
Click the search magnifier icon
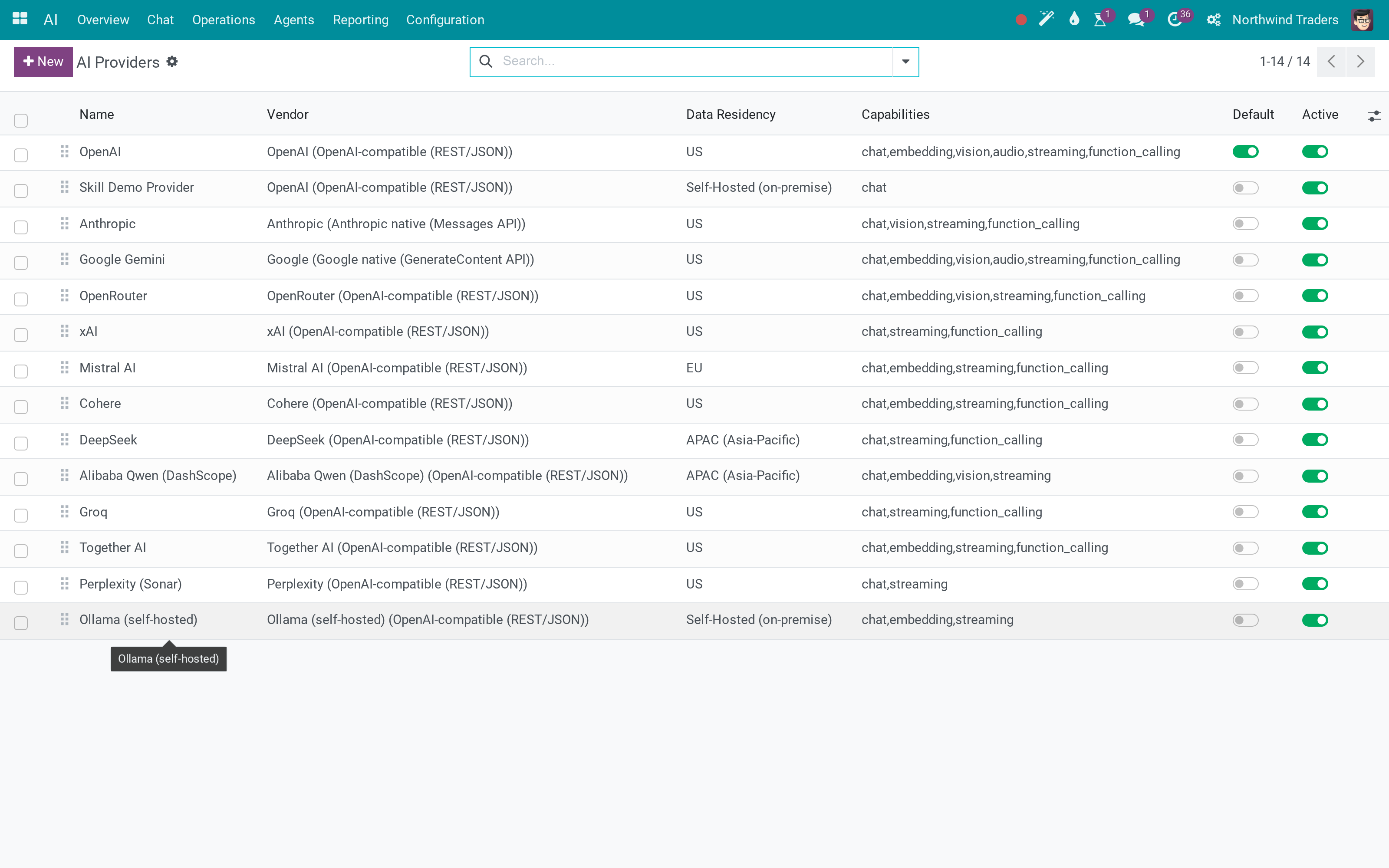(x=486, y=62)
